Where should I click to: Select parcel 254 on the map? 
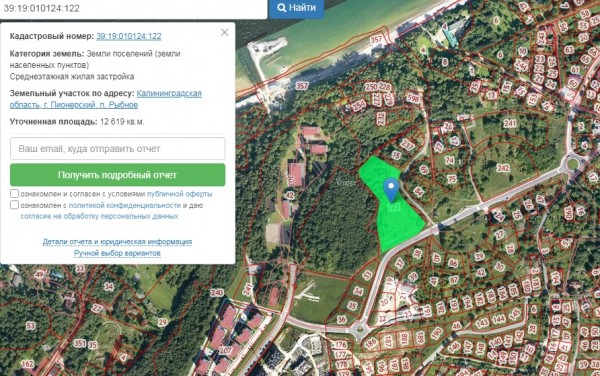click(358, 105)
